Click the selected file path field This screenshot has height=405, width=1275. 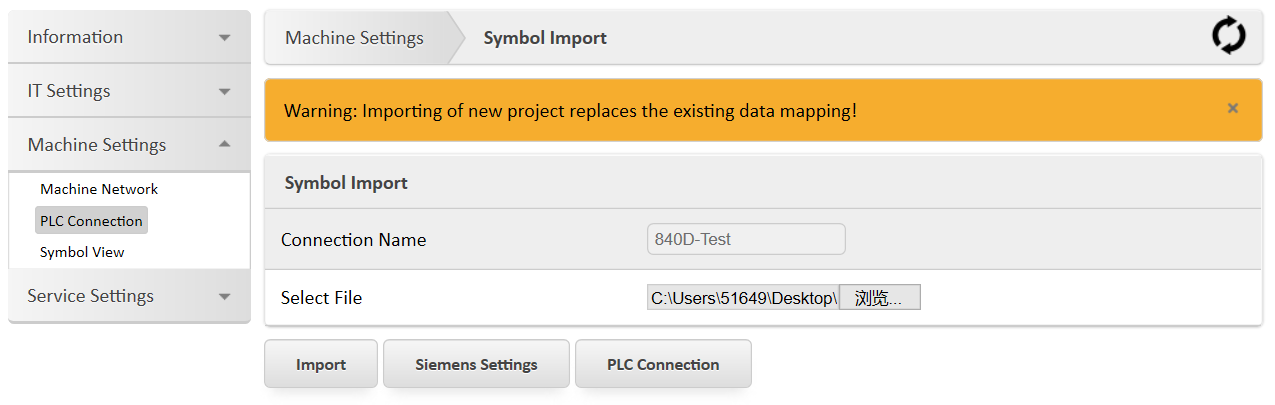[742, 298]
